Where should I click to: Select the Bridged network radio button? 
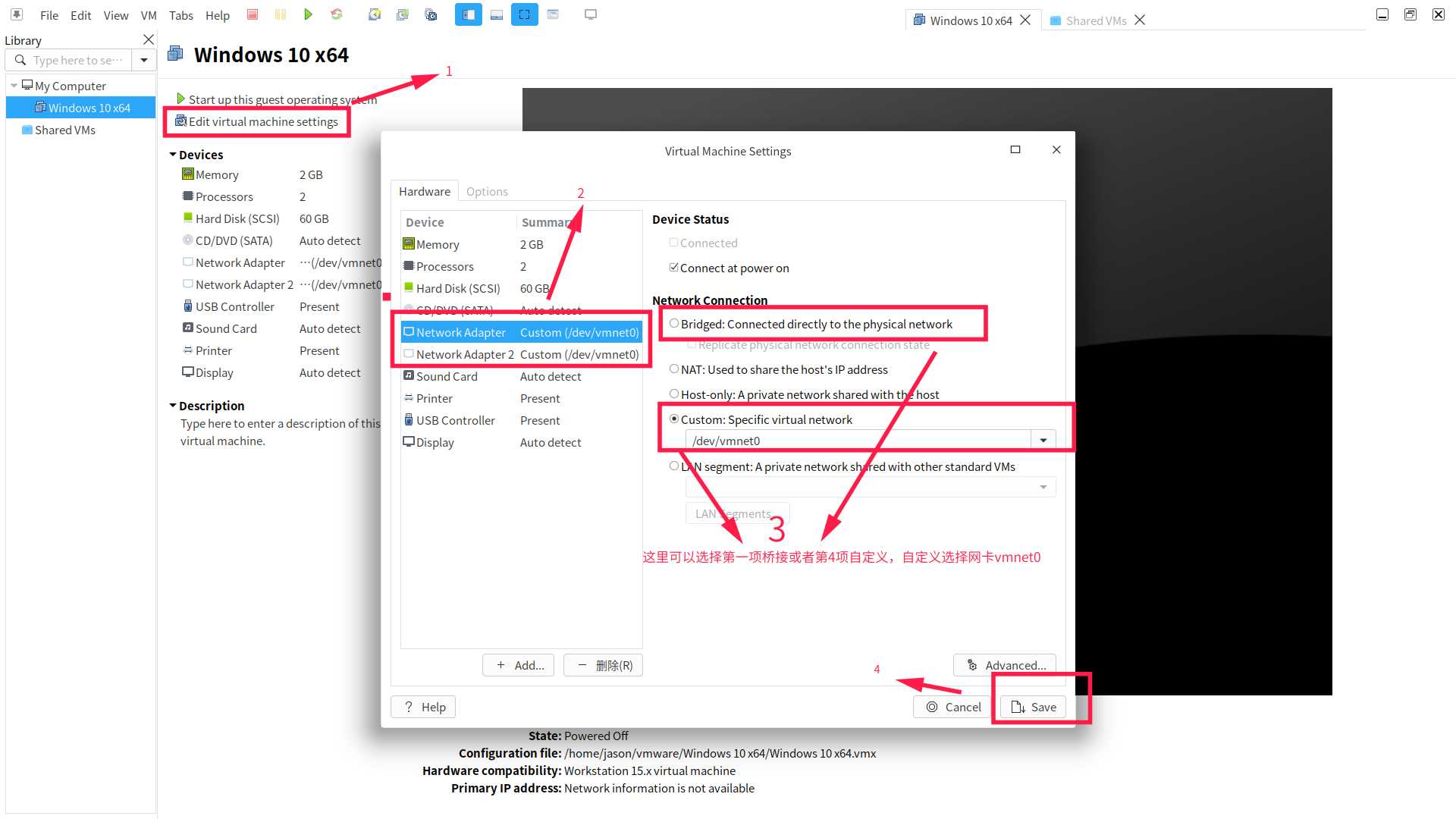(673, 324)
